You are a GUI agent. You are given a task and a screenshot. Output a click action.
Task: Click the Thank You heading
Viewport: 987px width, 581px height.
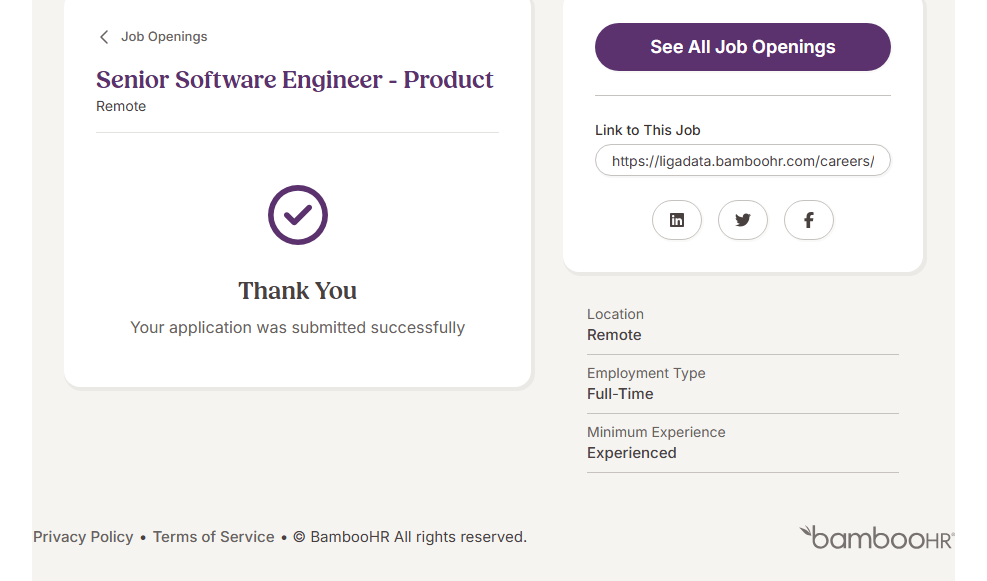pos(298,291)
